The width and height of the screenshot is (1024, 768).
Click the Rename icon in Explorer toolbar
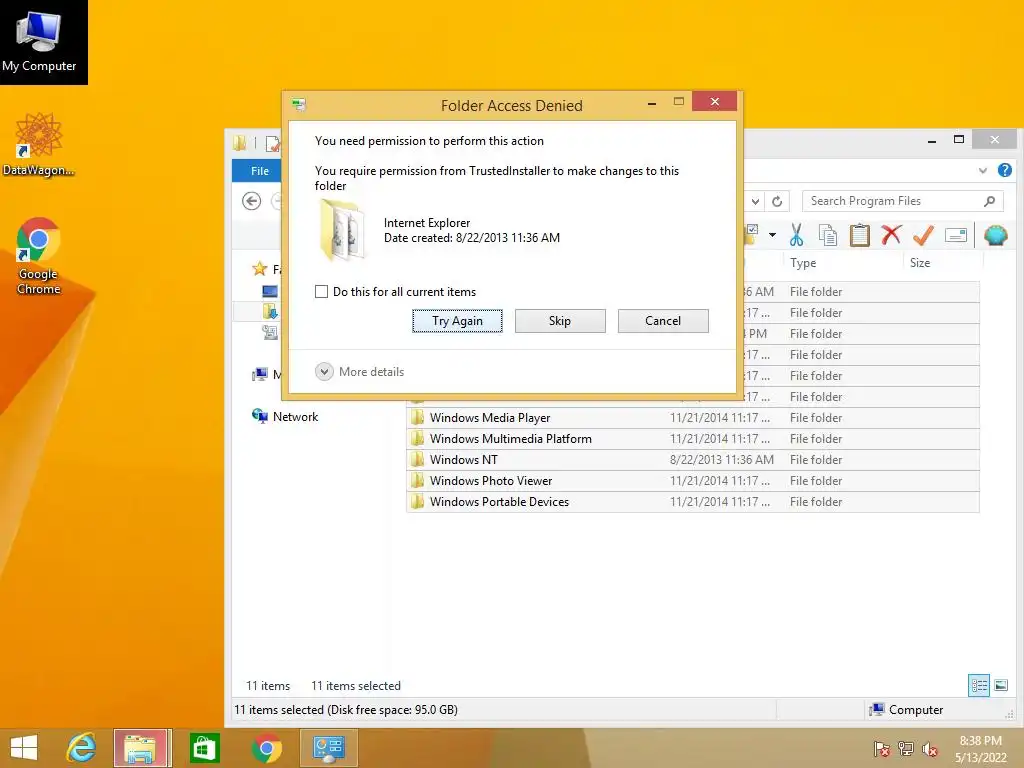(x=955, y=235)
